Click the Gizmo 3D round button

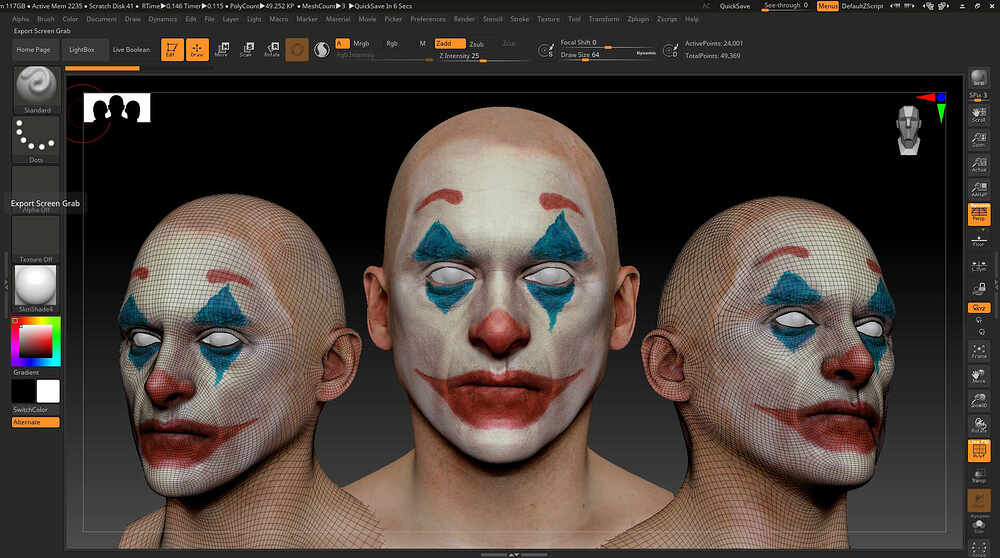click(297, 50)
